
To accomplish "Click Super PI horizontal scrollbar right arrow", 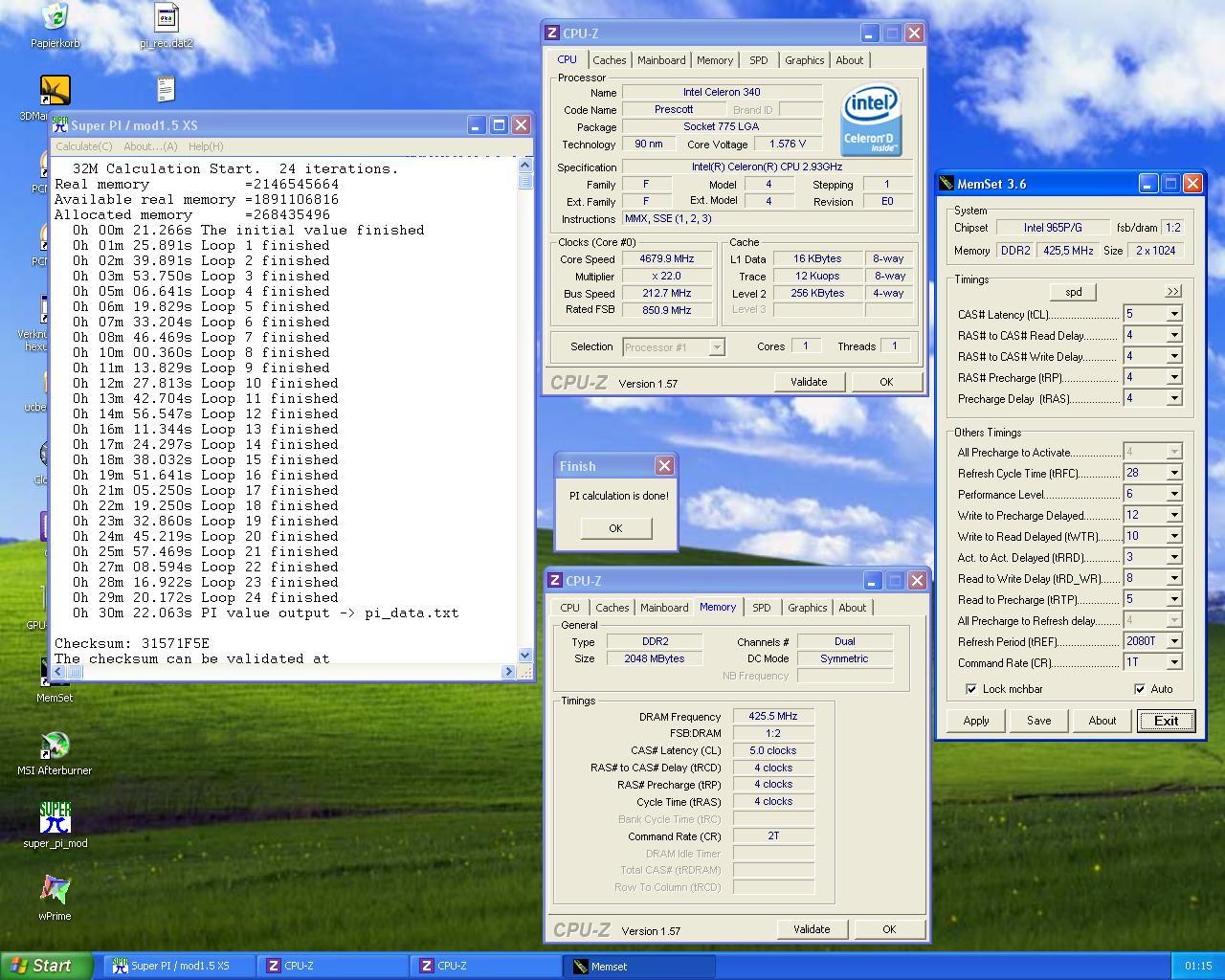I will click(509, 671).
